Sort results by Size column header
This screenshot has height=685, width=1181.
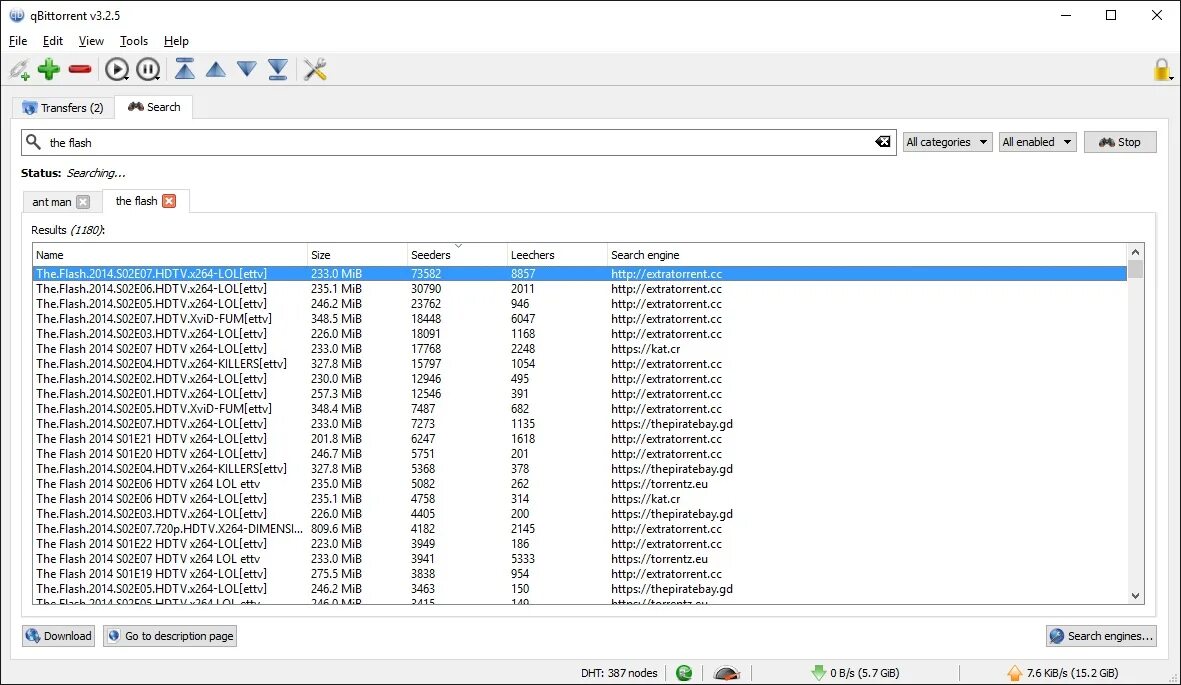click(357, 255)
